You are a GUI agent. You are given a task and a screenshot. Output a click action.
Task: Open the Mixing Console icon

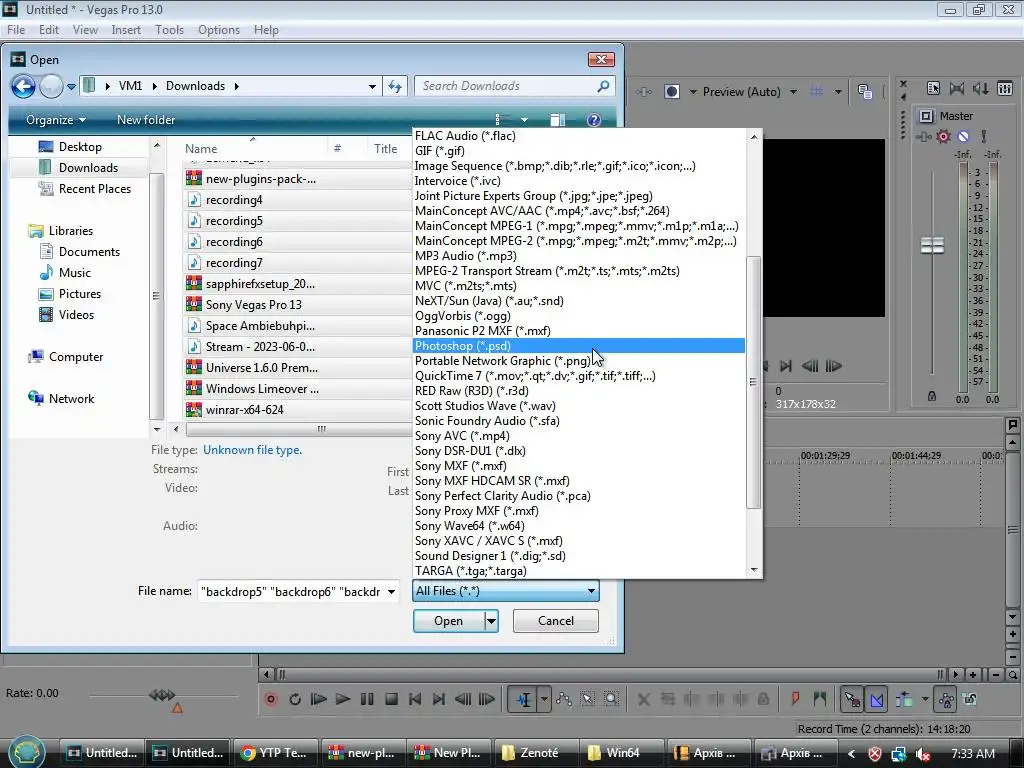tap(1005, 88)
